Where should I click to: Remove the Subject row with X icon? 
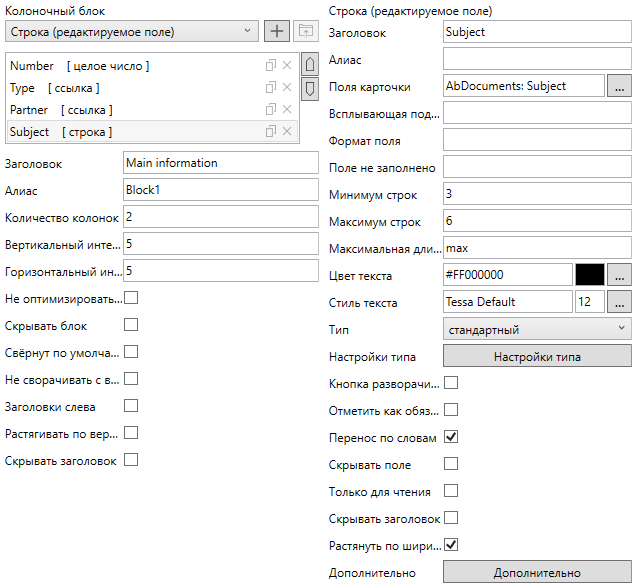pos(287,132)
